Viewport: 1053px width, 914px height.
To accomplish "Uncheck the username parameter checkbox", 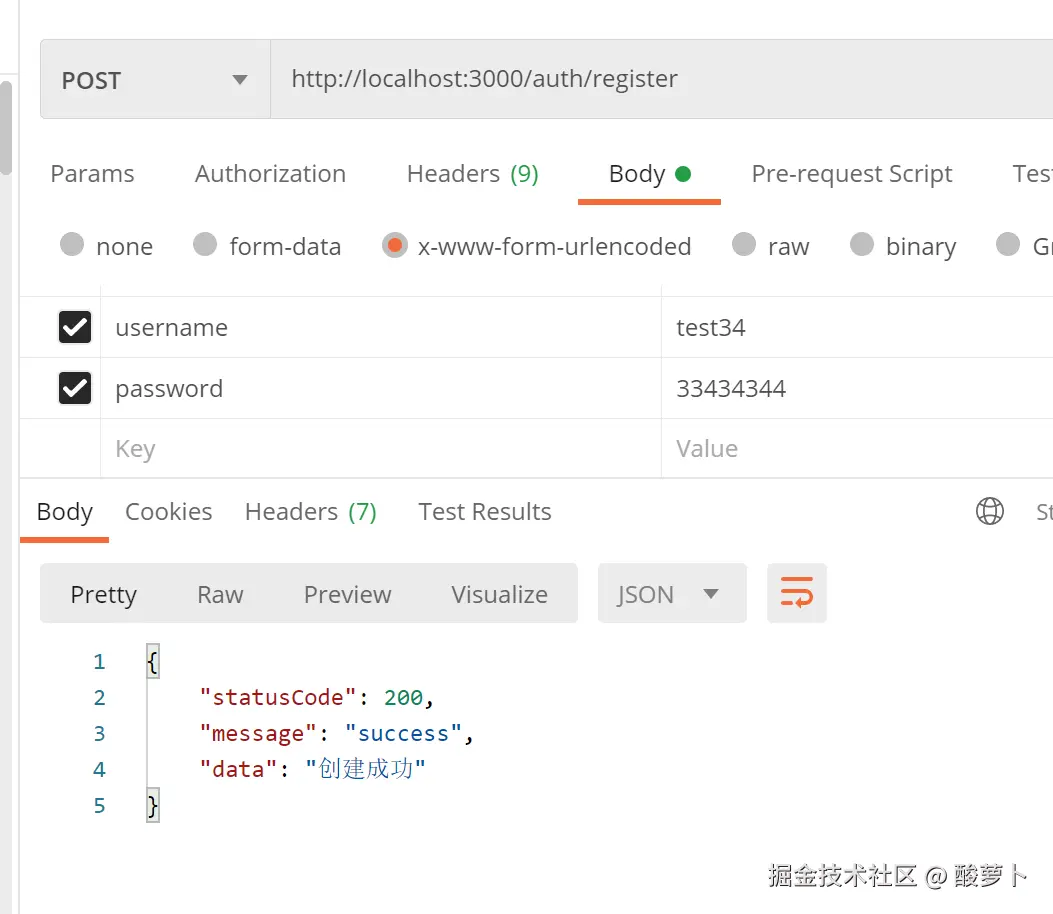I will pyautogui.click(x=75, y=327).
